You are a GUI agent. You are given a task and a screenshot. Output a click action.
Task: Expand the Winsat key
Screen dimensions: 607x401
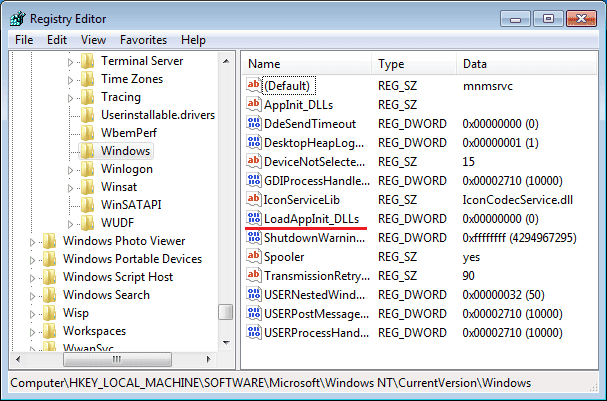point(70,188)
